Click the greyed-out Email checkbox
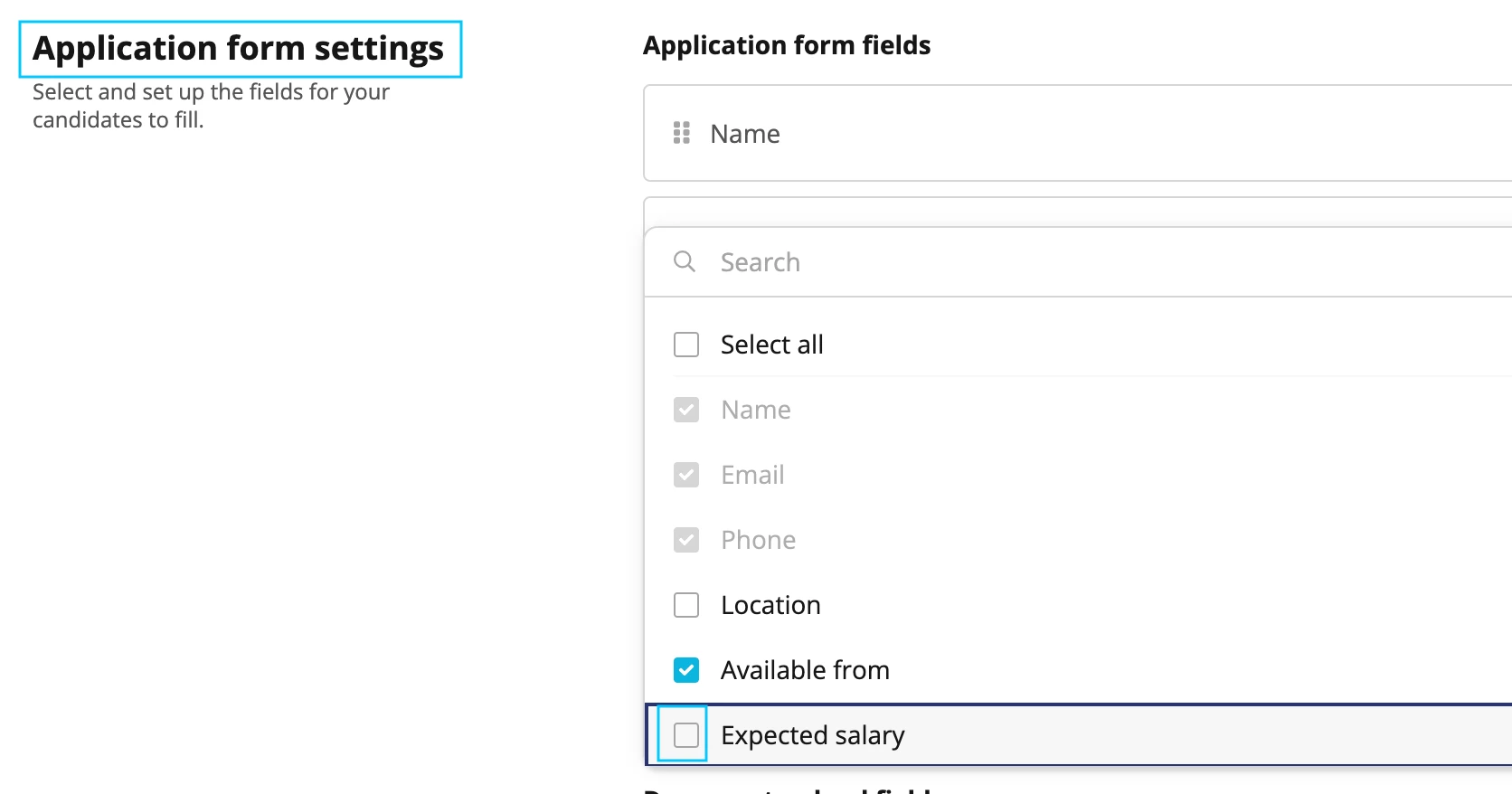 point(686,475)
